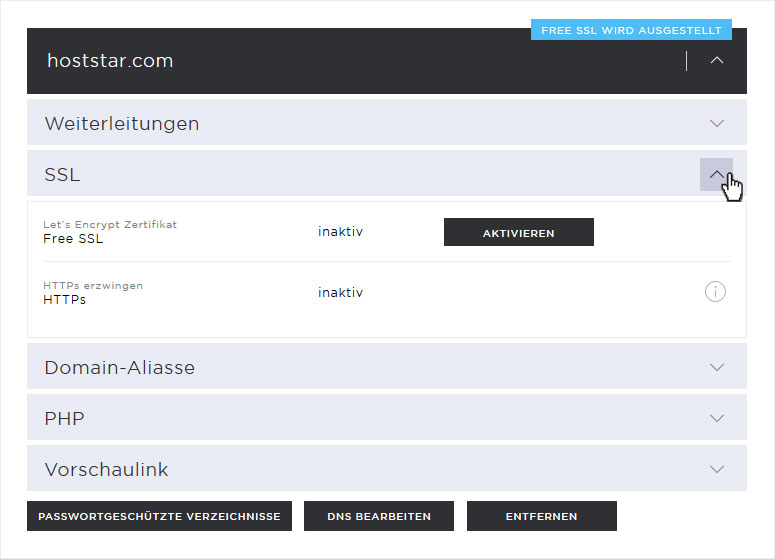This screenshot has width=775, height=559.
Task: Click the Entfernen button
Action: pyautogui.click(x=542, y=516)
